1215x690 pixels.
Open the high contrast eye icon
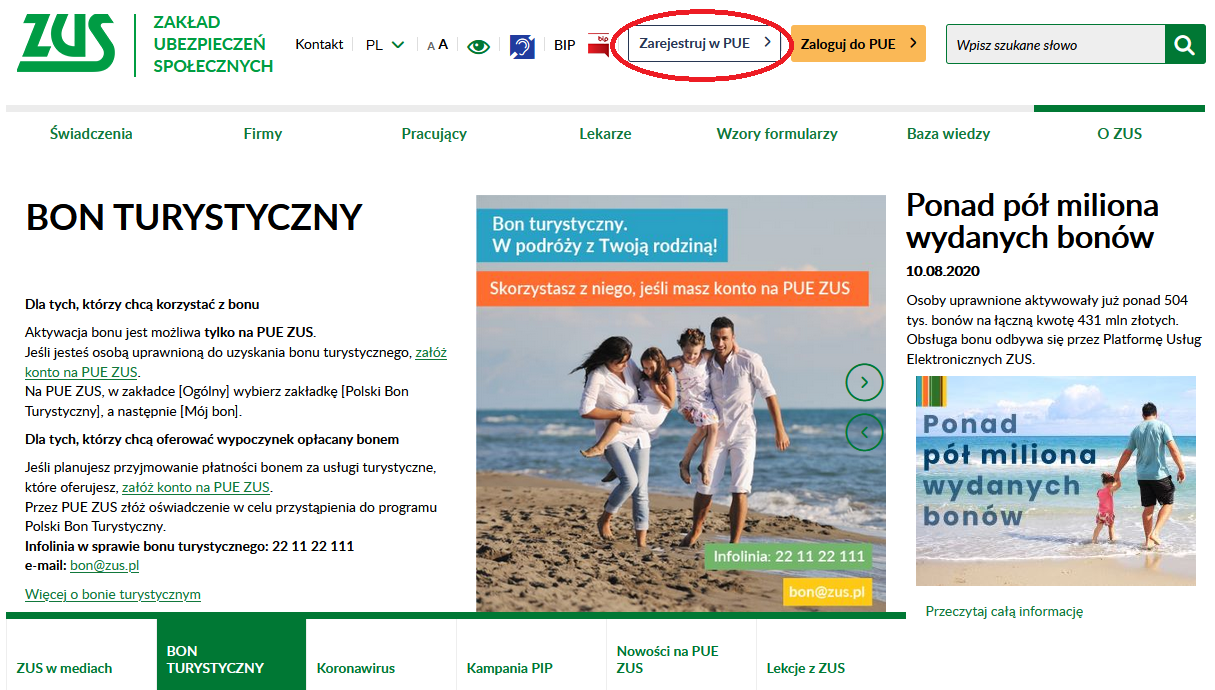pos(478,45)
